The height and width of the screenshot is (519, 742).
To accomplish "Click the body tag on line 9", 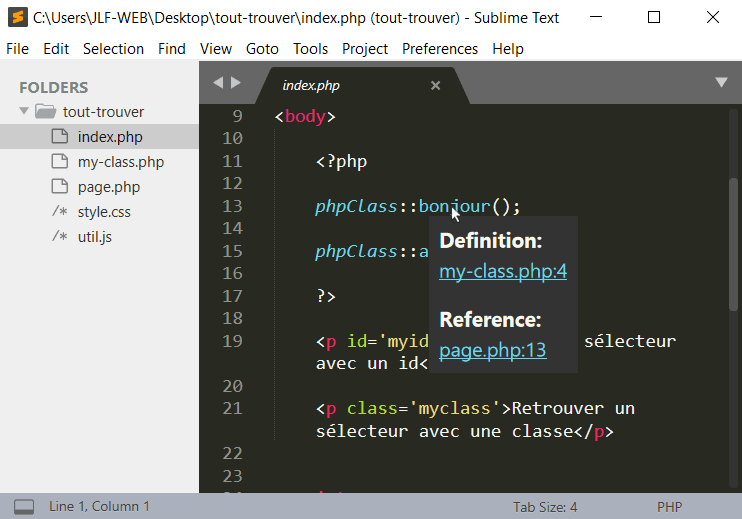I will 305,116.
